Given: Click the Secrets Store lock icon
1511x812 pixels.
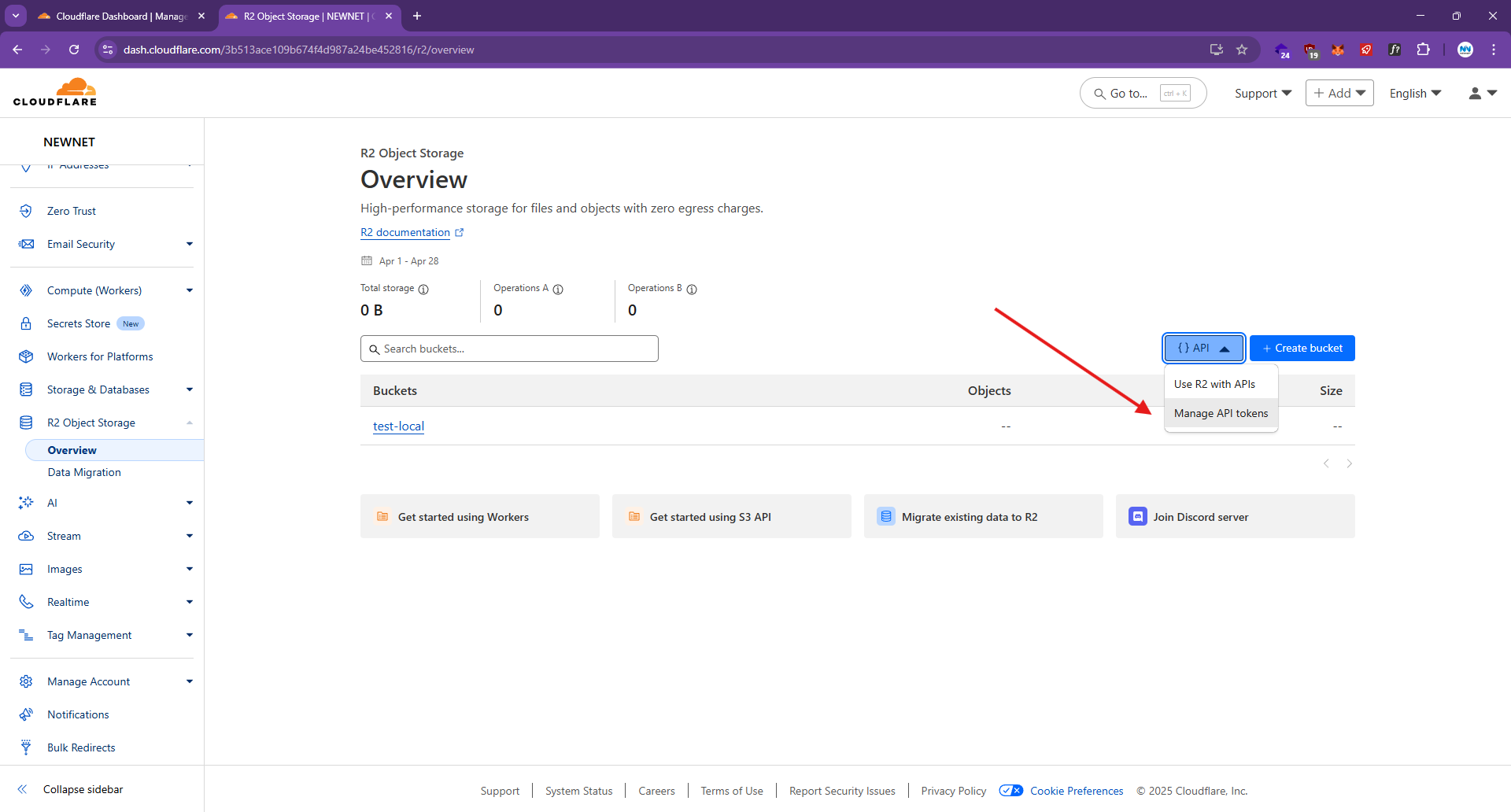Looking at the screenshot, I should point(26,323).
